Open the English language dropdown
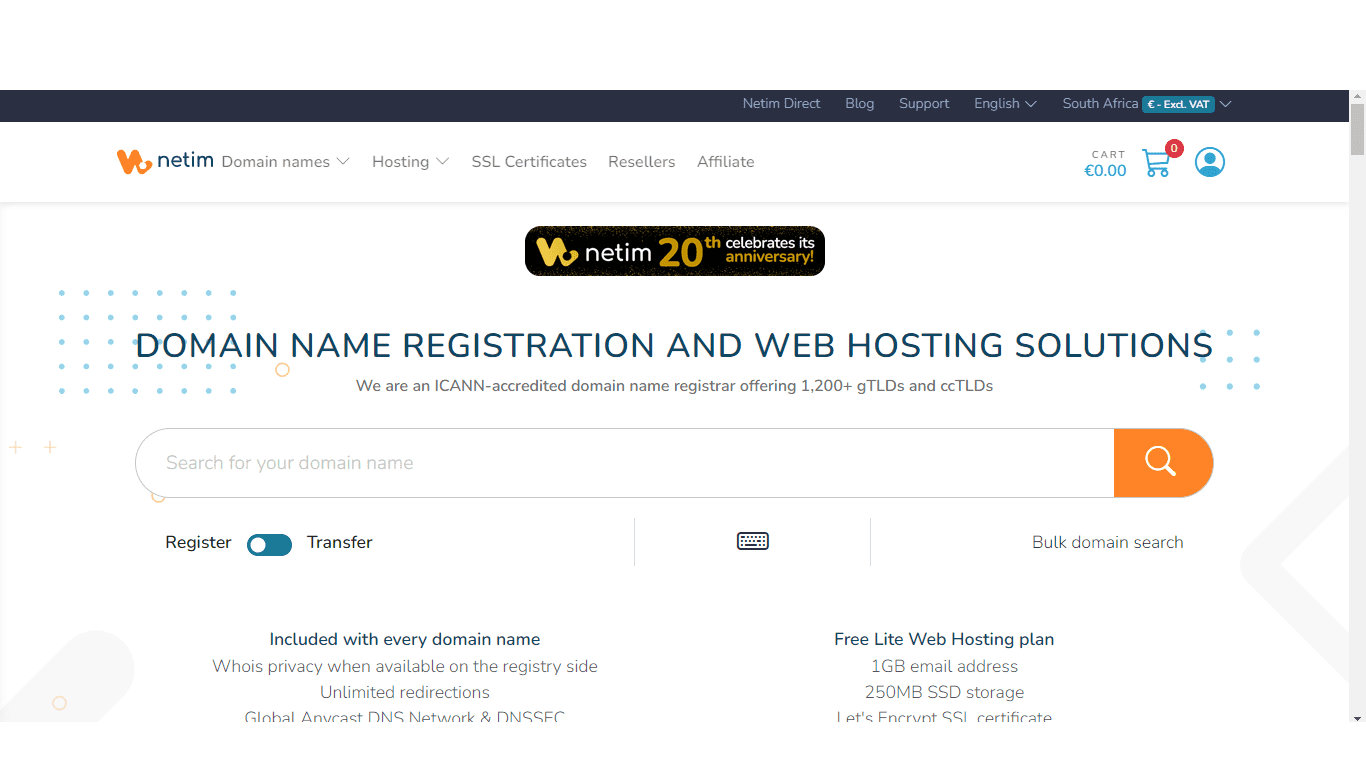1366x768 pixels. [1005, 104]
